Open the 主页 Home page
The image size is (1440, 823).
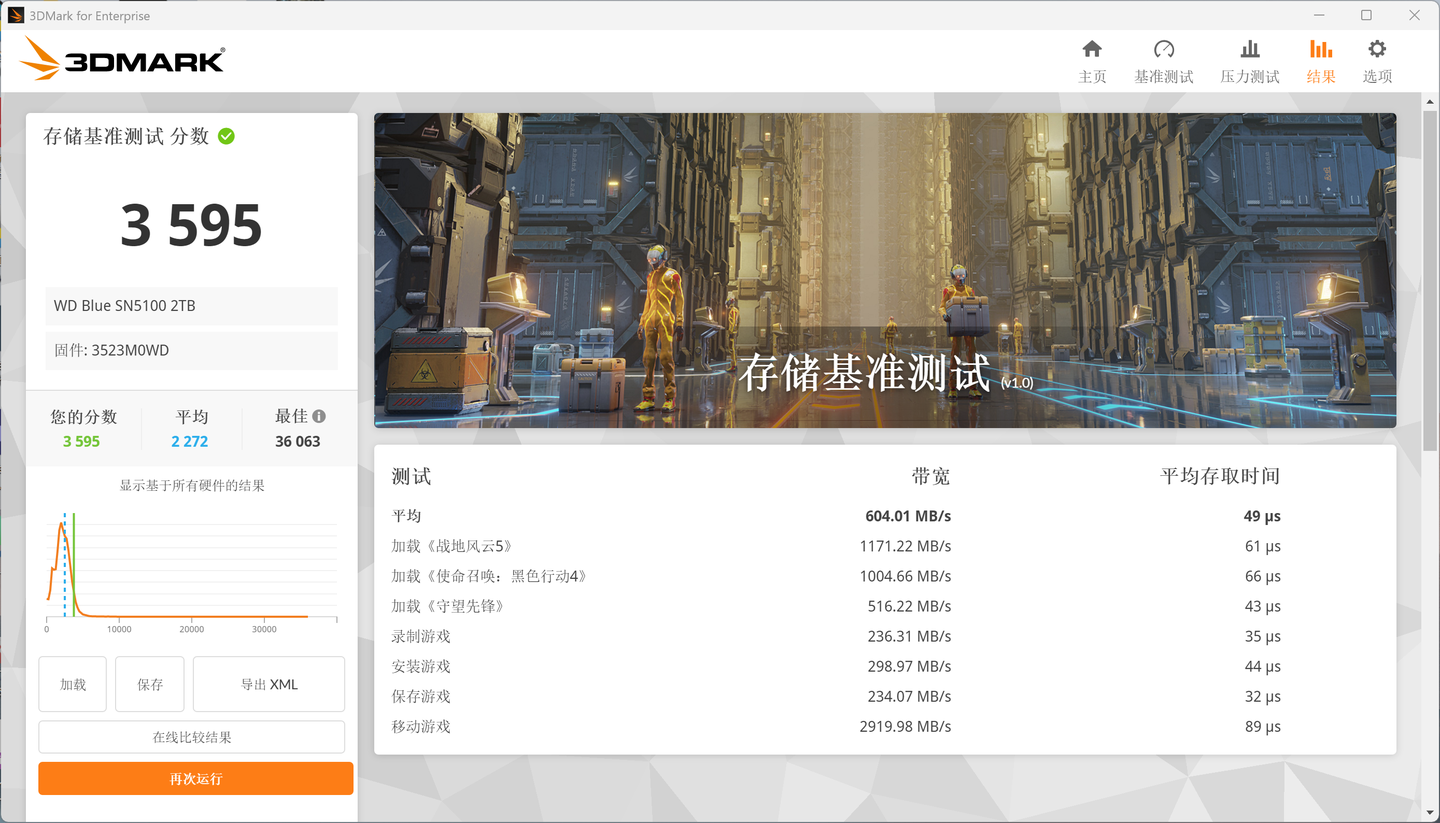coord(1092,60)
